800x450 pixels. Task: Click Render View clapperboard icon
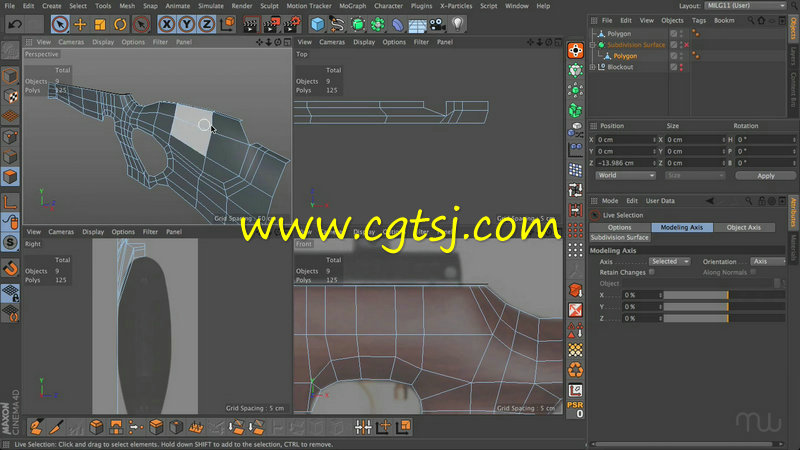pyautogui.click(x=251, y=24)
